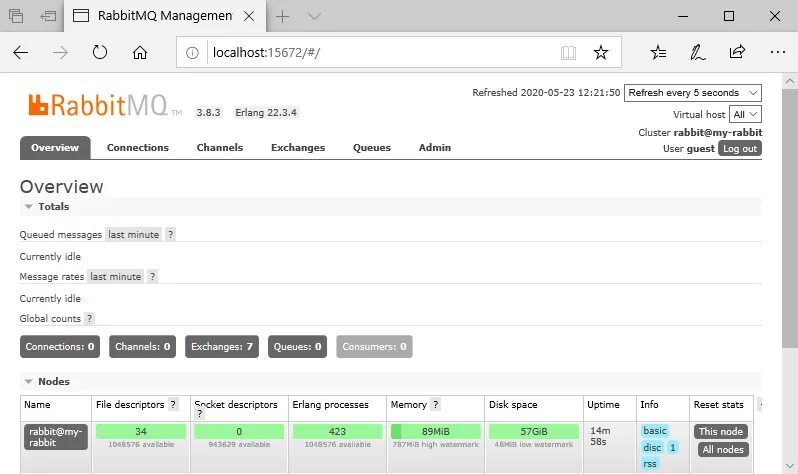Click help icon under Socket descriptors
Screen dimensions: 798x474
pyautogui.click(x=200, y=414)
